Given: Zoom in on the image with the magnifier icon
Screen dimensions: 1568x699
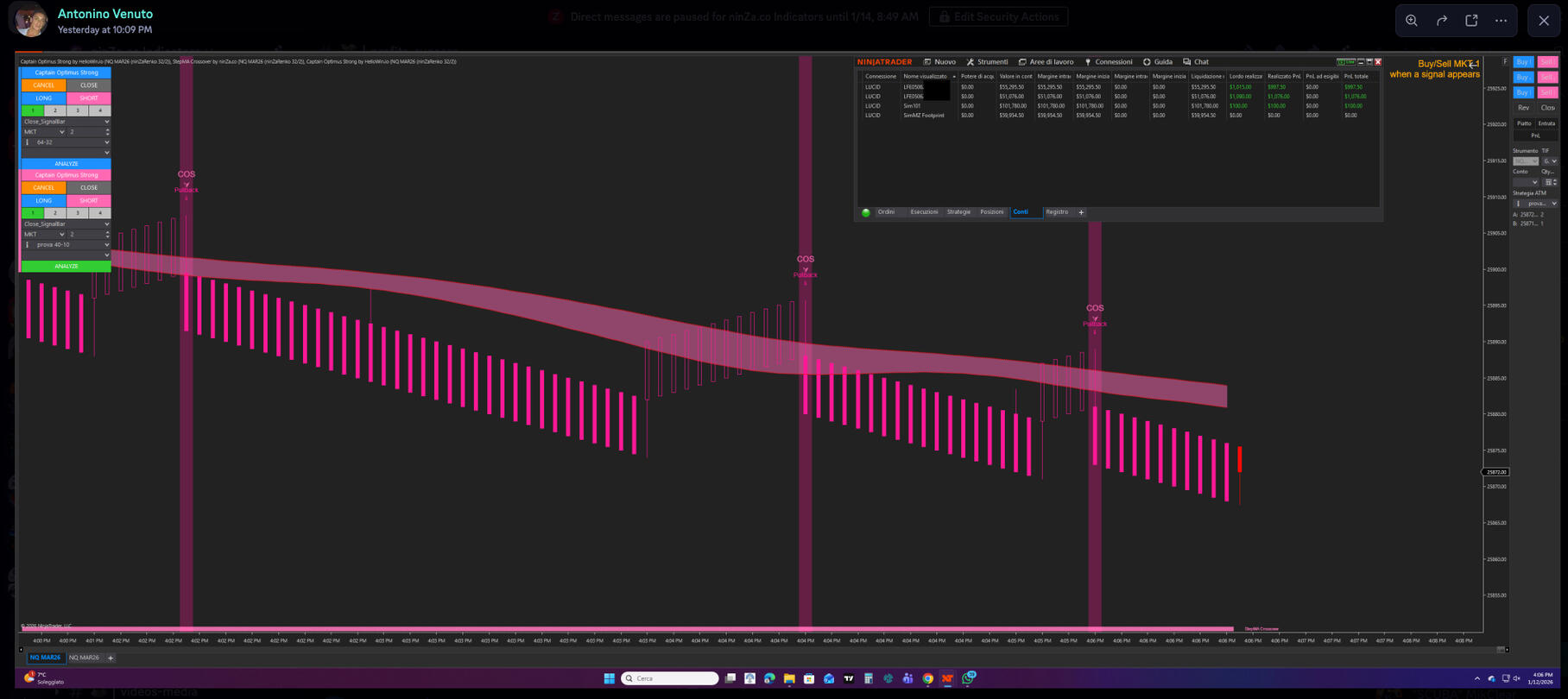Looking at the screenshot, I should pos(1411,21).
